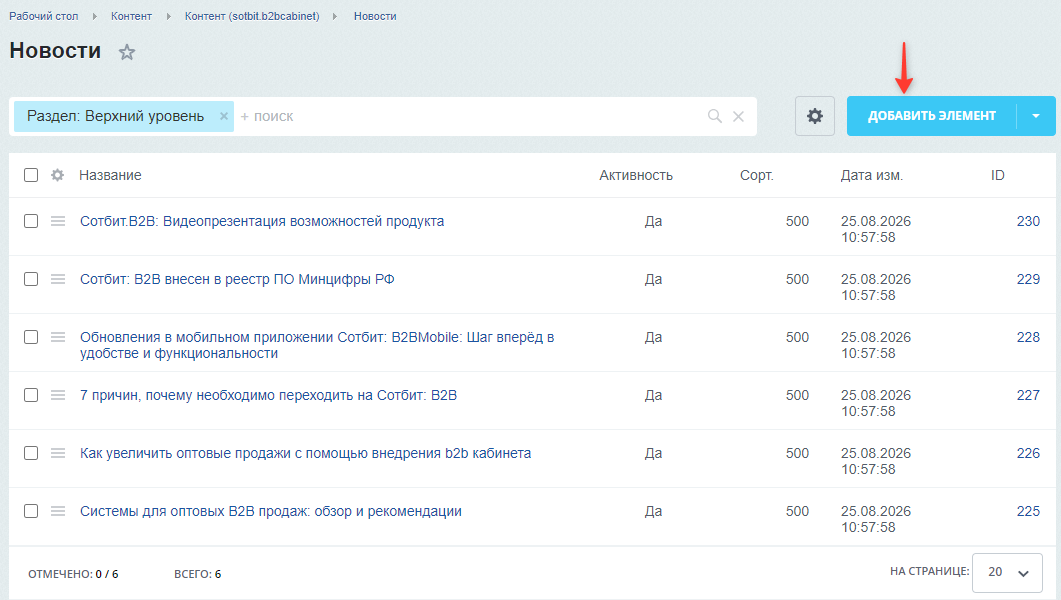Screen dimensions: 1061x600
Task: Open 'Как увеличить оптовые продажи' news link
Action: [305, 453]
